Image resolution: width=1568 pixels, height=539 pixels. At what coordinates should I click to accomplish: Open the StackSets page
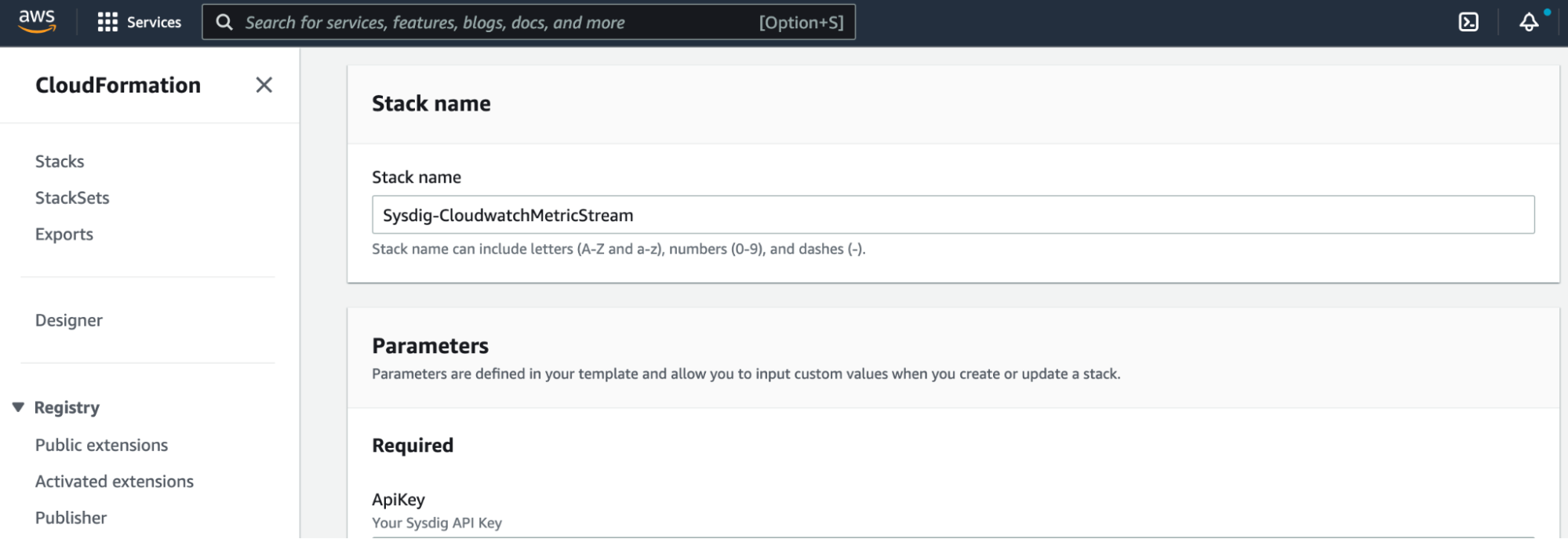pyautogui.click(x=71, y=197)
